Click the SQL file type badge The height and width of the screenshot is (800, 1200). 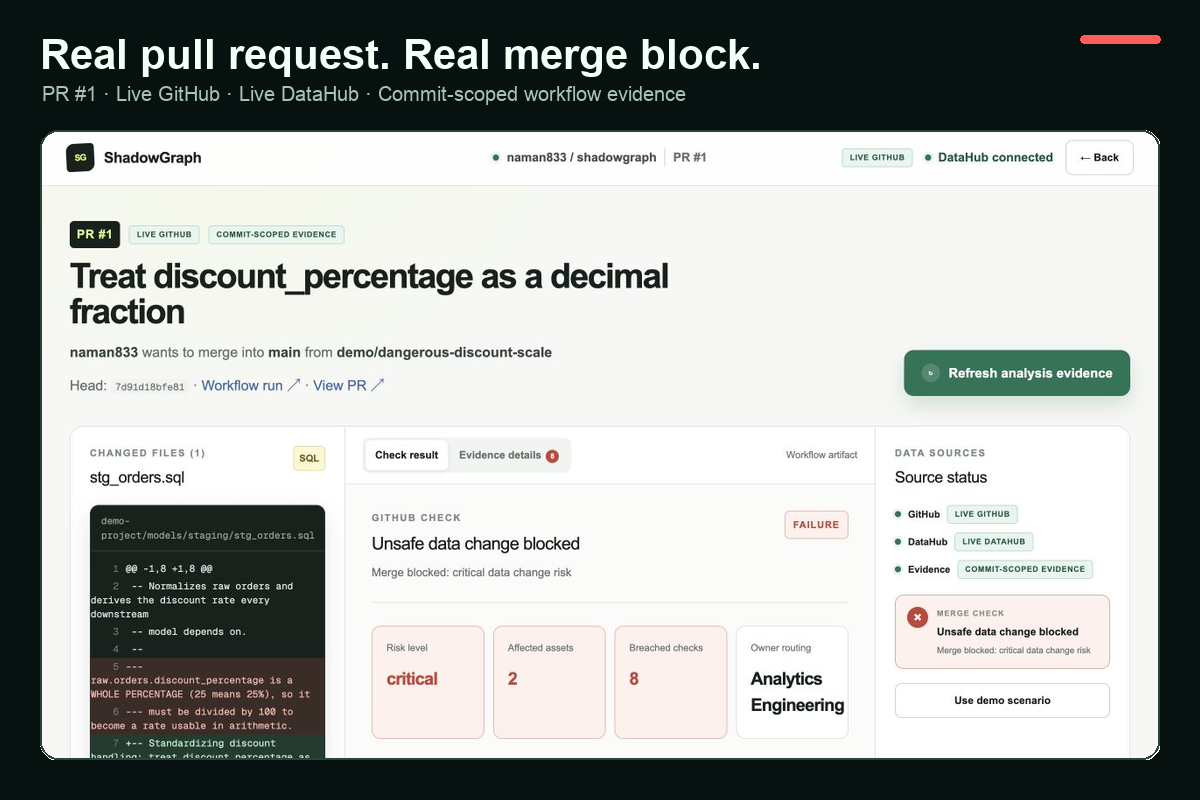(x=309, y=458)
